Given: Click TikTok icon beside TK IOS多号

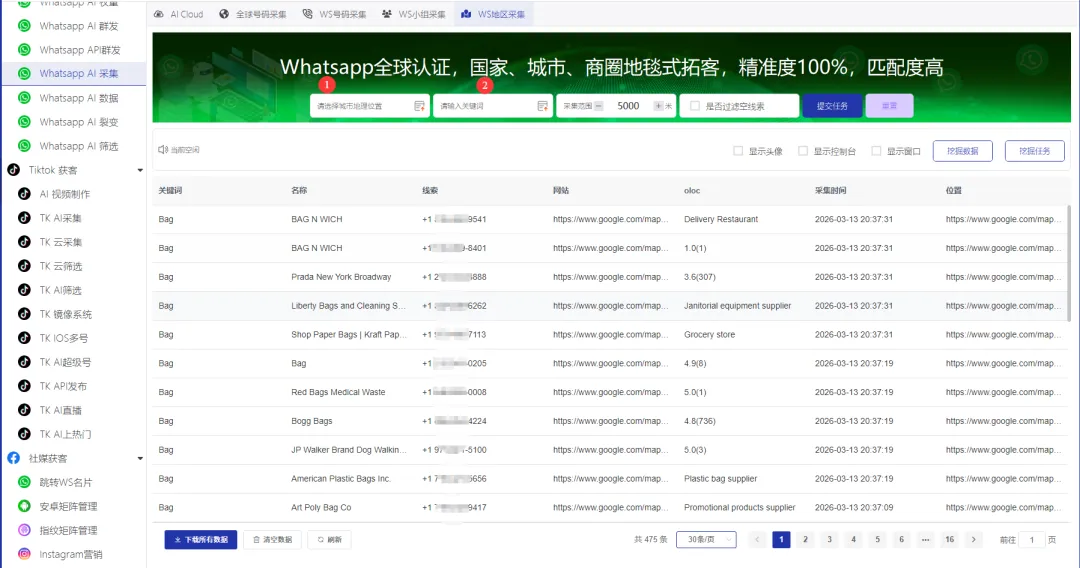Looking at the screenshot, I should (x=24, y=338).
